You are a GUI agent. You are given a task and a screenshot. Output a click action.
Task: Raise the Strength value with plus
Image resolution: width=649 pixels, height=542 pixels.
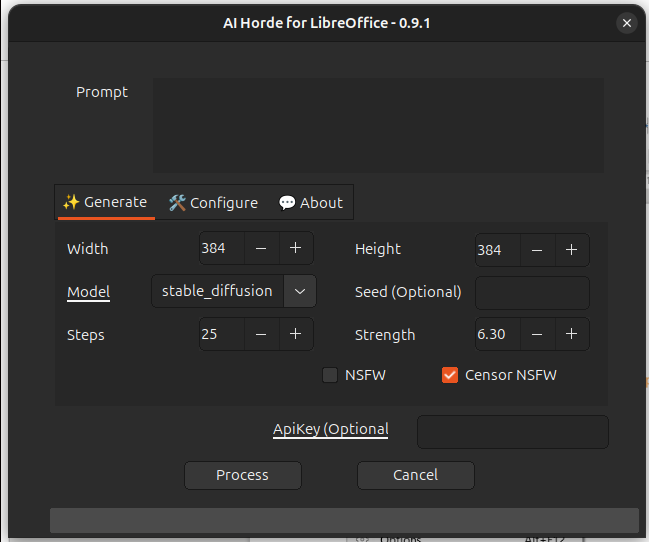click(x=571, y=334)
